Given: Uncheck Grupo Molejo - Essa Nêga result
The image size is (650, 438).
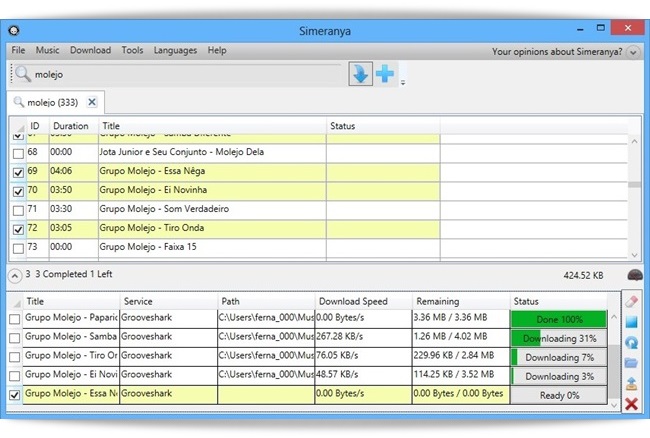Looking at the screenshot, I should pyautogui.click(x=18, y=172).
